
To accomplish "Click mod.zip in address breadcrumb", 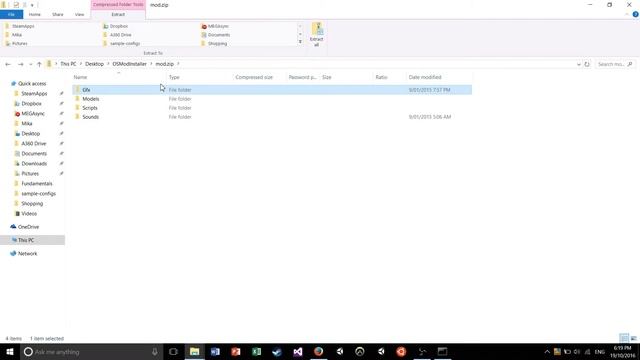I will click(164, 64).
